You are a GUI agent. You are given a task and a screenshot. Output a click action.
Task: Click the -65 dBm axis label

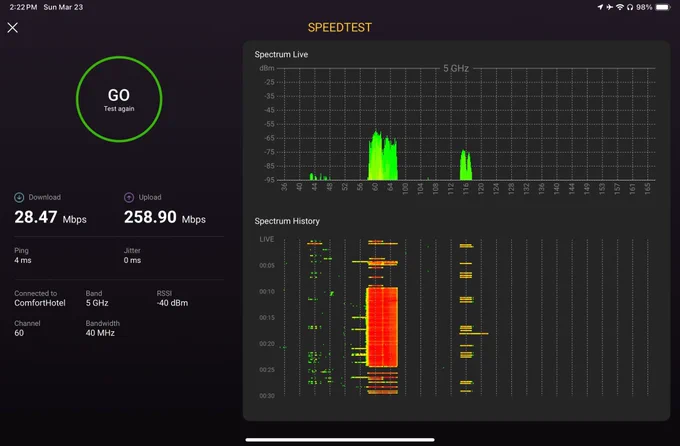point(269,138)
